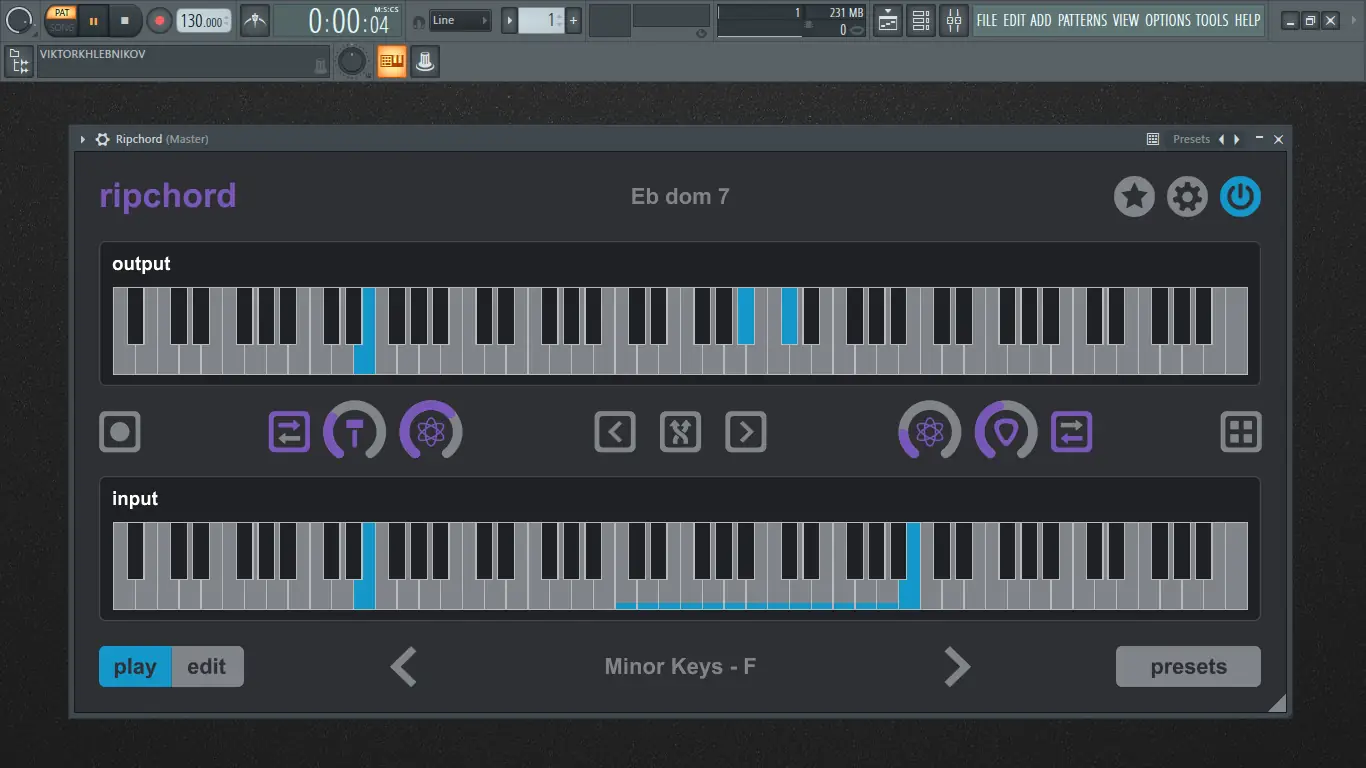Go to the previous preset with the left chevron
Screen dimensions: 1366x768
(403, 667)
